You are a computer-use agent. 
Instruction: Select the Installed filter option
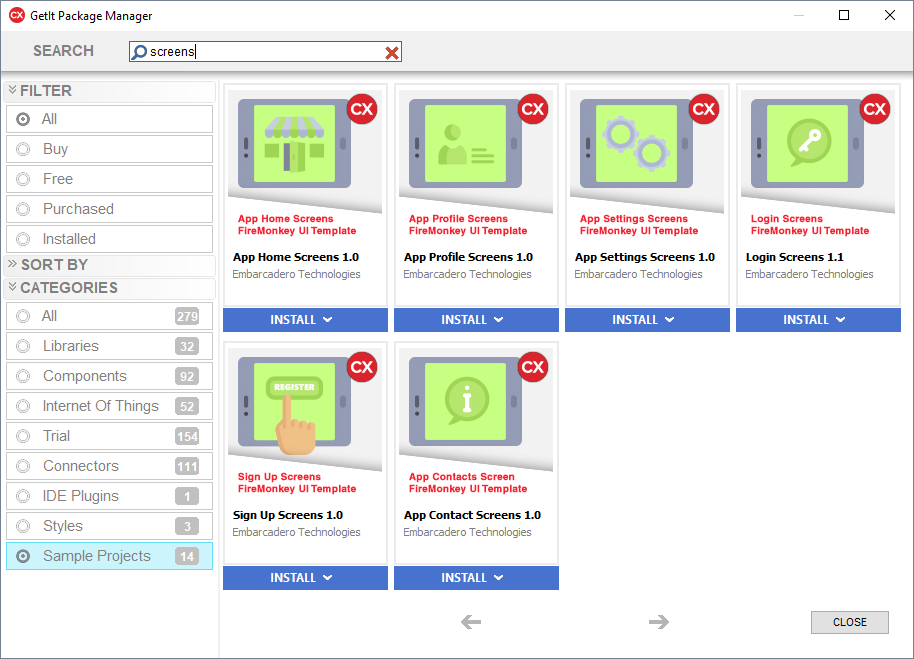point(110,239)
